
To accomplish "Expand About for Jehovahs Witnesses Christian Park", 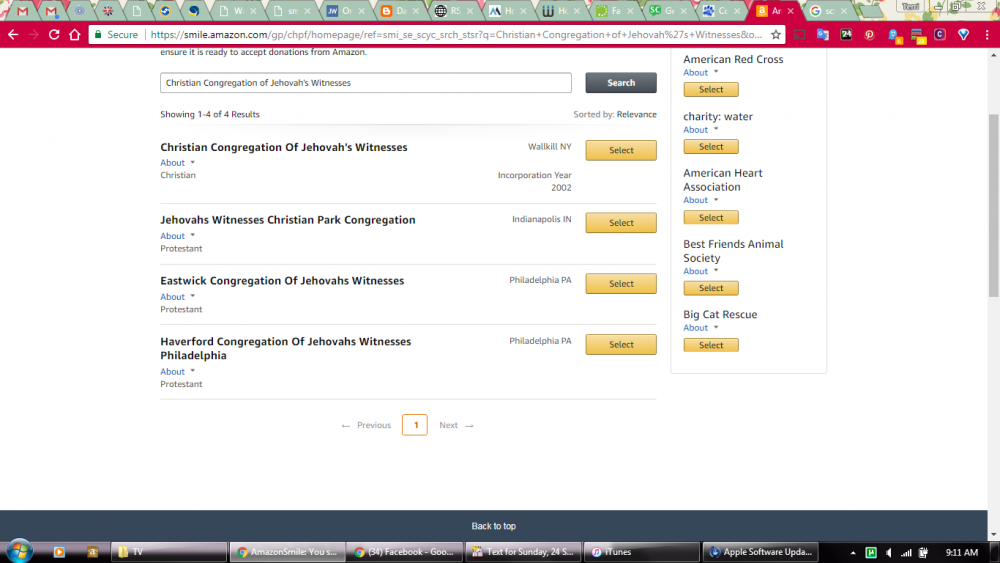I will click(x=177, y=236).
